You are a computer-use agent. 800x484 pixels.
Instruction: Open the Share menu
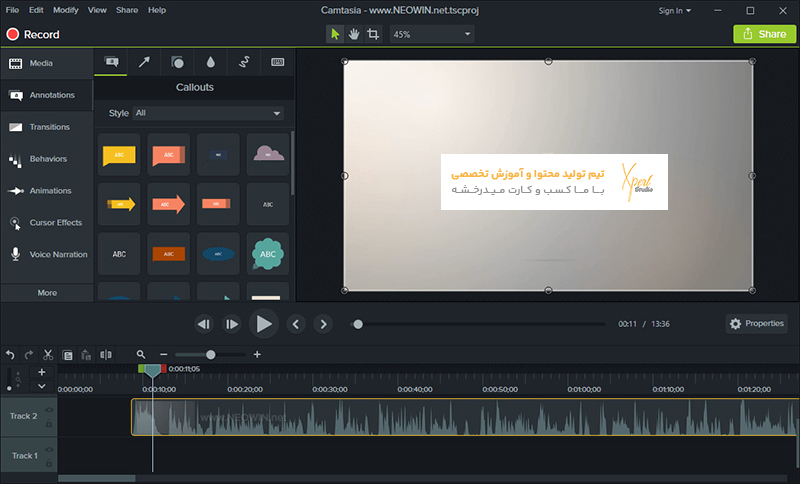127,10
